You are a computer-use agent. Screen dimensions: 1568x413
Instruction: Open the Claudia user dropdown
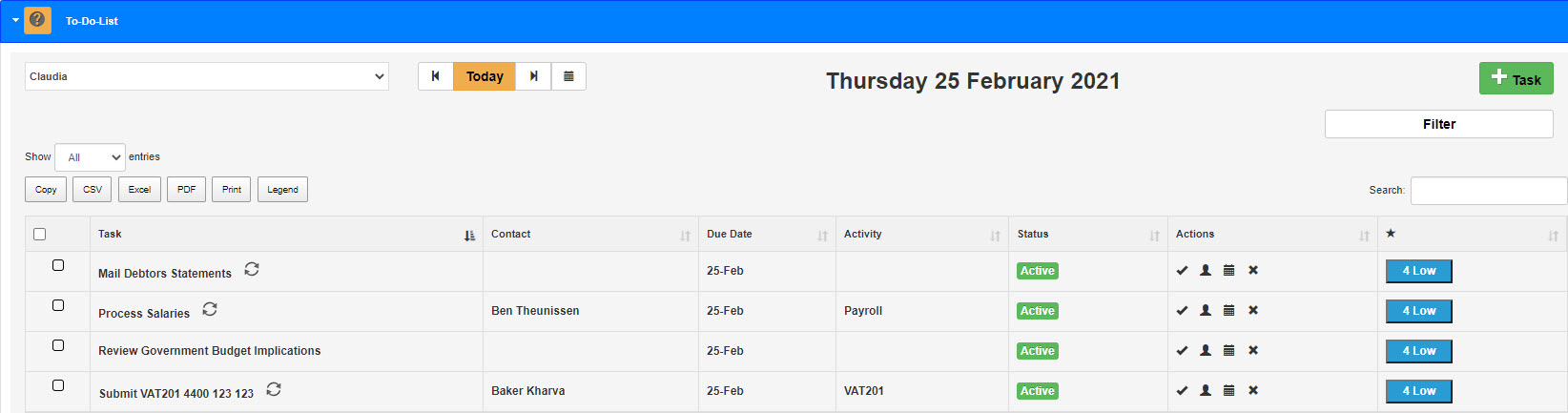pos(206,76)
